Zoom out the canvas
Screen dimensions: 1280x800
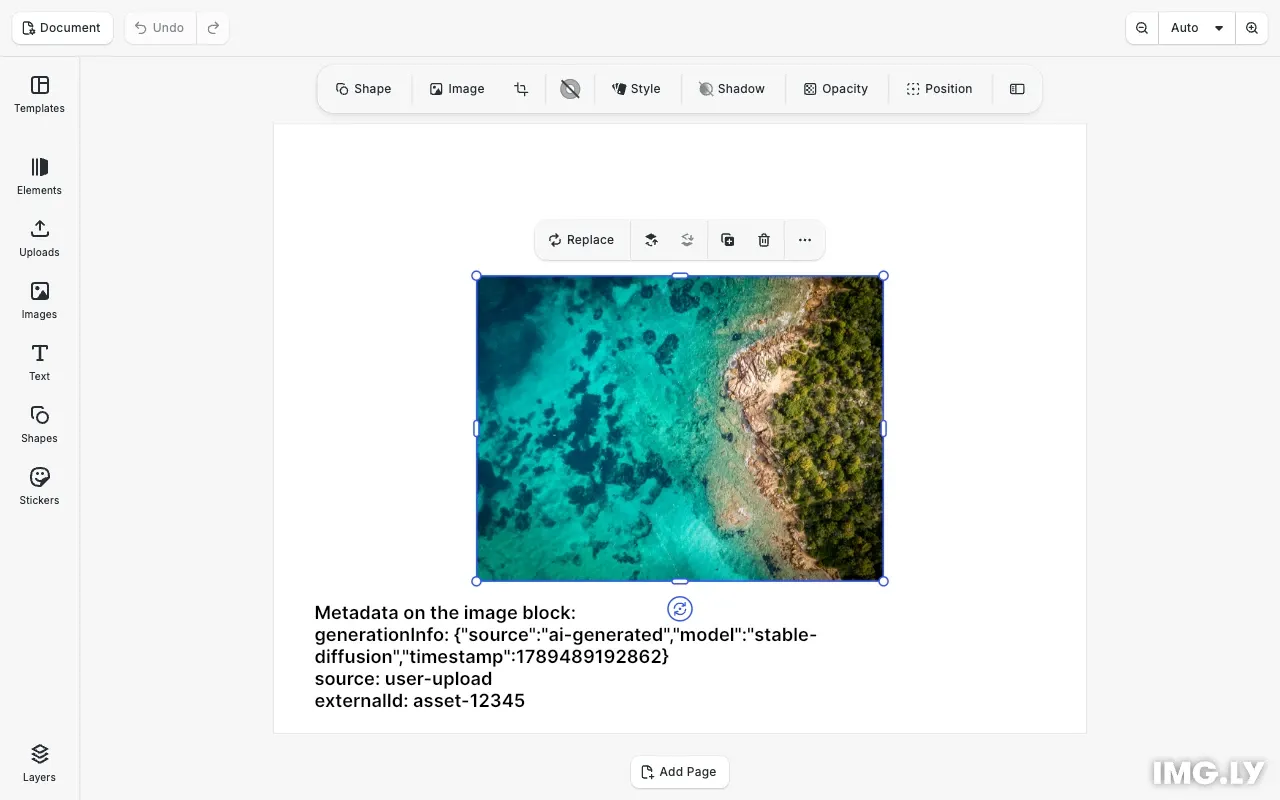pyautogui.click(x=1142, y=28)
